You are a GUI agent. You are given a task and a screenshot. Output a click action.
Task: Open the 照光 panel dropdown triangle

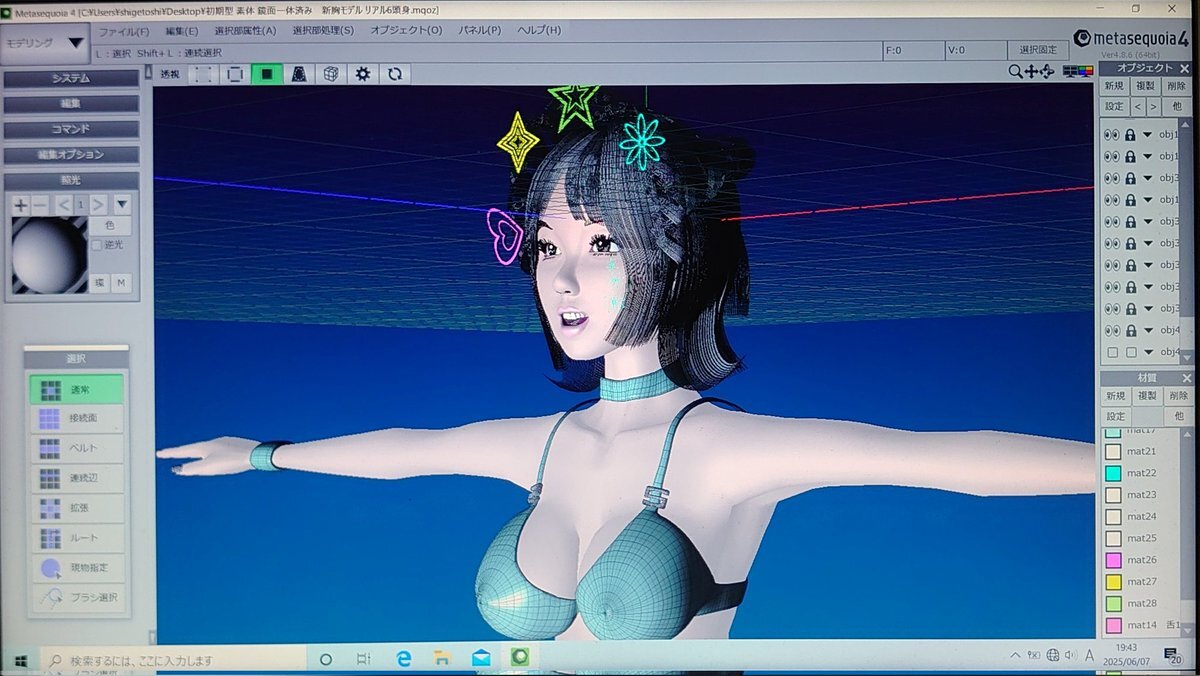pyautogui.click(x=122, y=205)
